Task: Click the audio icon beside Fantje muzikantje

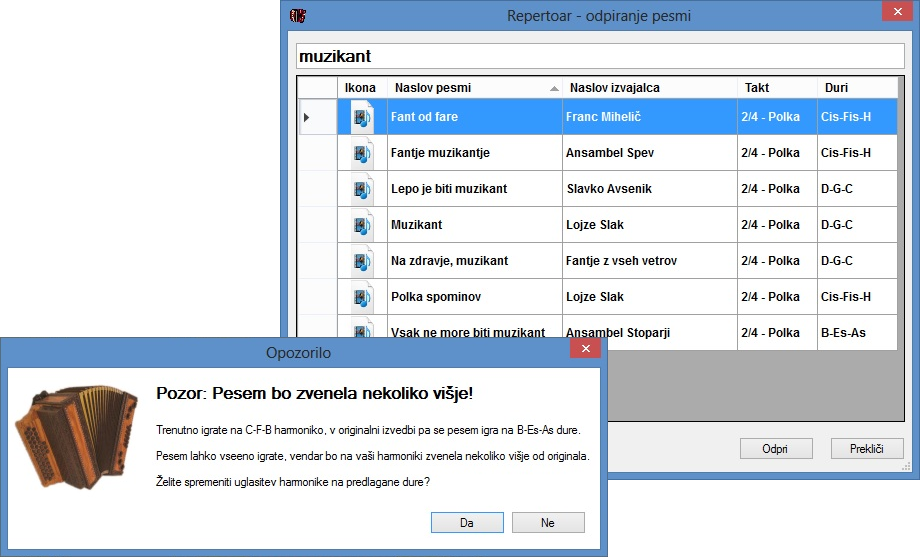Action: pyautogui.click(x=361, y=153)
